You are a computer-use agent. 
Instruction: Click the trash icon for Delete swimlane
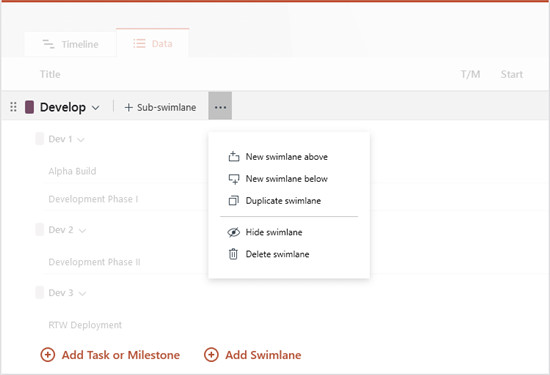[x=233, y=254]
